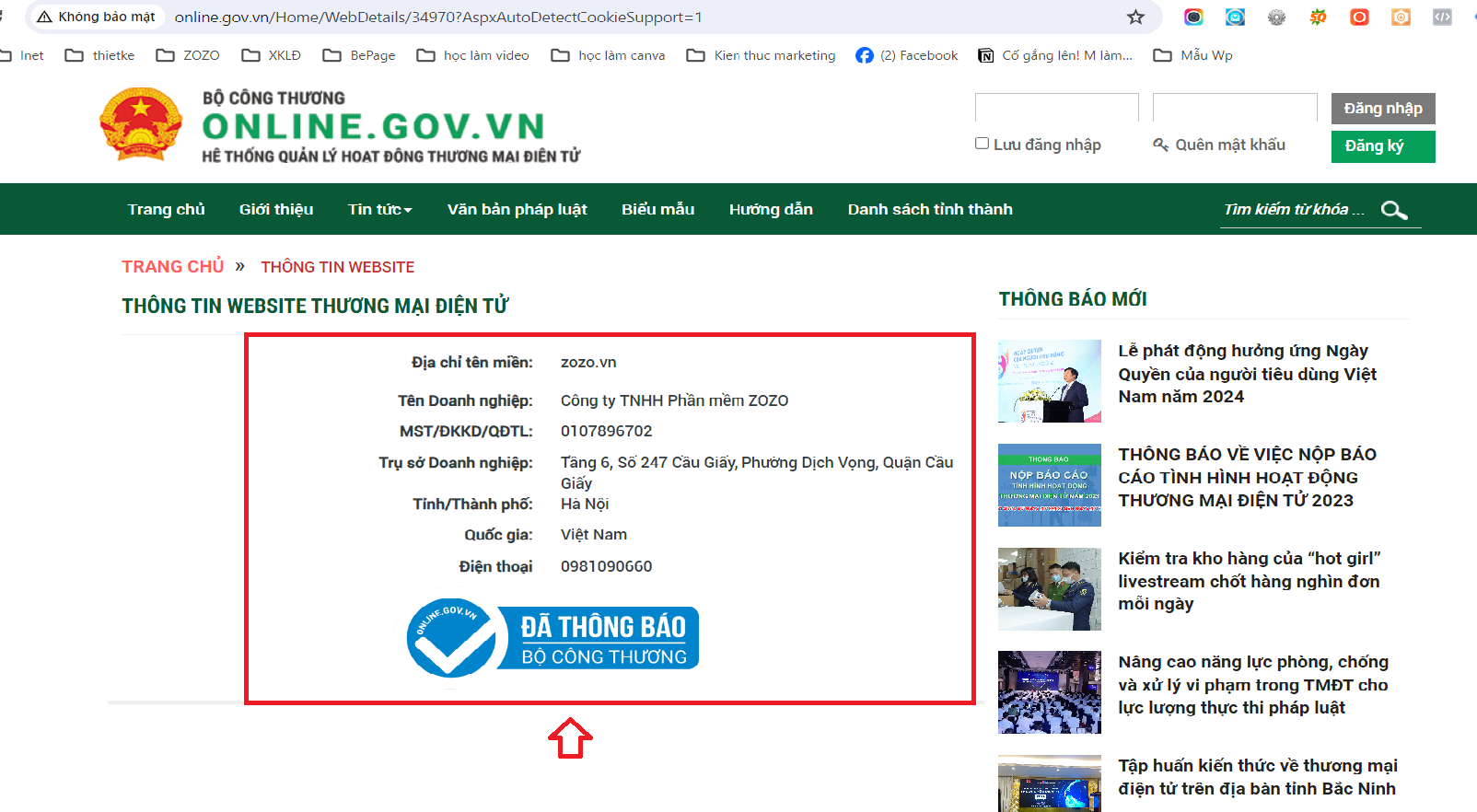This screenshot has width=1477, height=812.
Task: Click the username input field
Action: click(x=1057, y=108)
